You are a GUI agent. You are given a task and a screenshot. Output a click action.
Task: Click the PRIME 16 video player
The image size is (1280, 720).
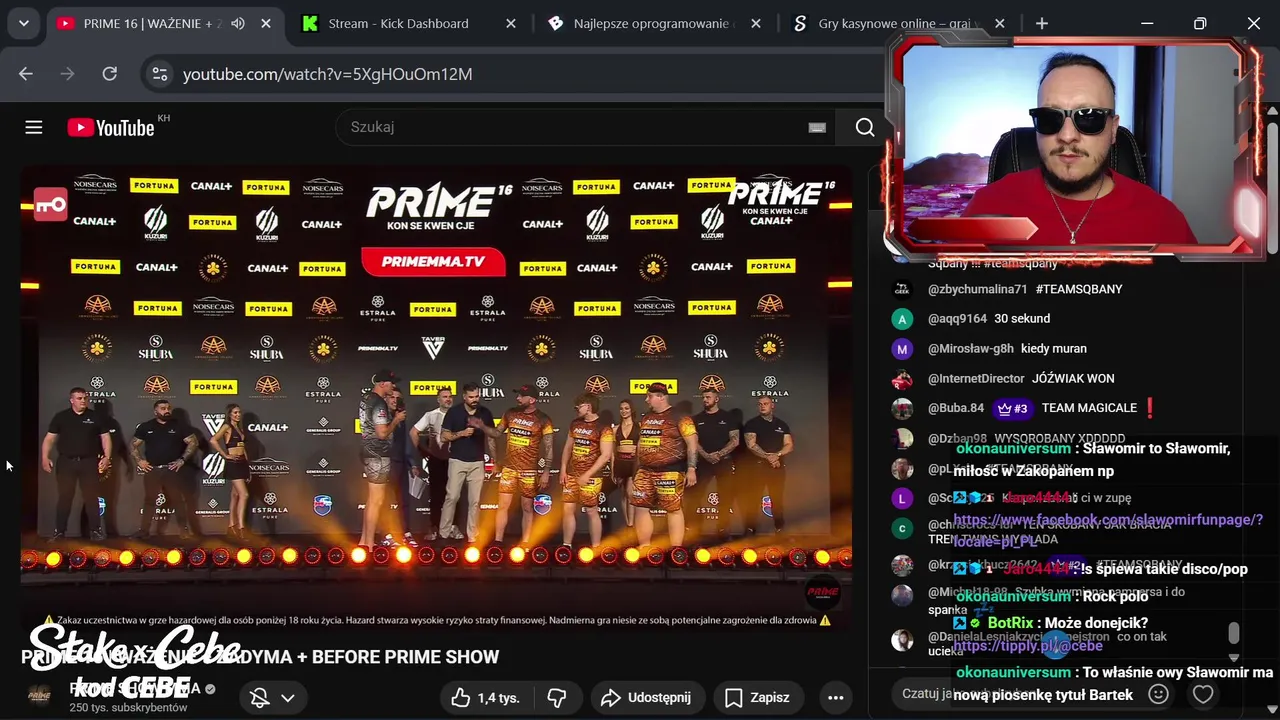tap(436, 398)
